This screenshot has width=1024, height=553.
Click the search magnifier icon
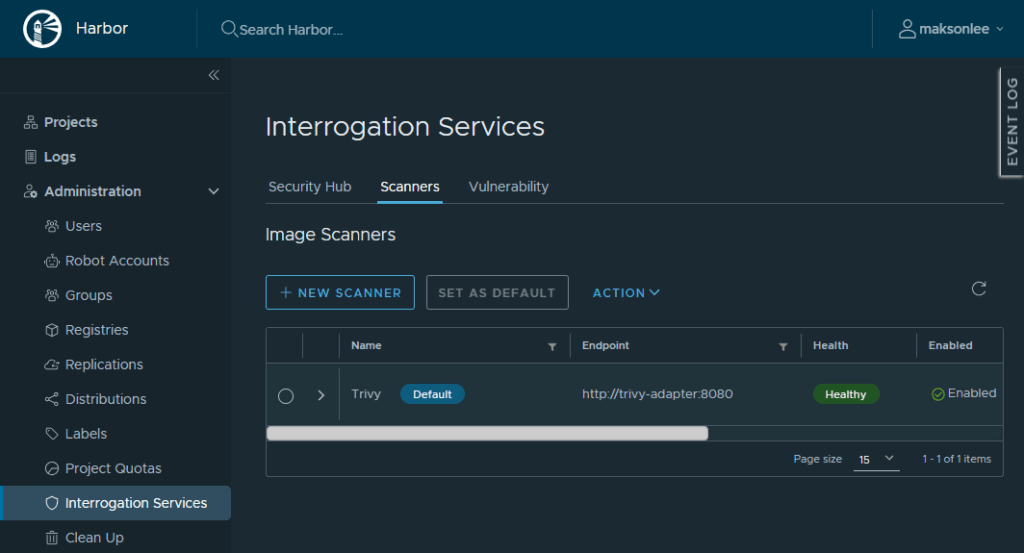[229, 29]
